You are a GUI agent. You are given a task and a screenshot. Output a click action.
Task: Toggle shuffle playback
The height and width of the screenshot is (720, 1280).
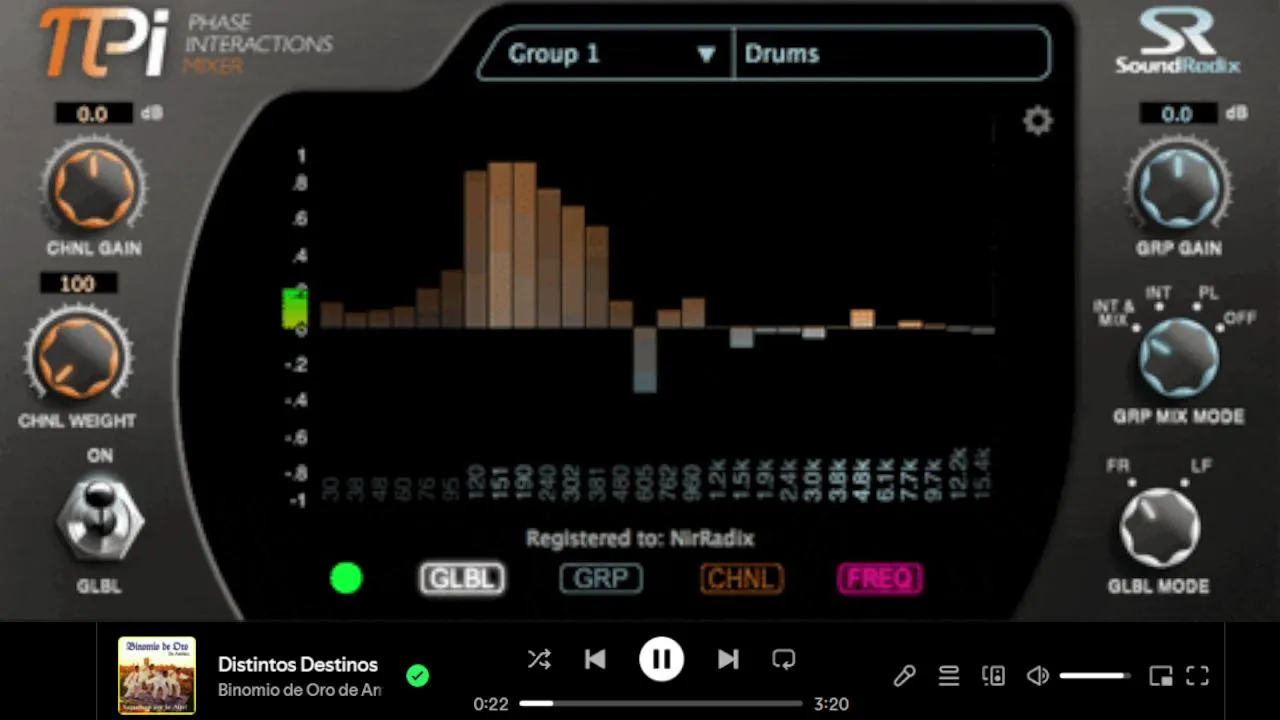tap(539, 659)
